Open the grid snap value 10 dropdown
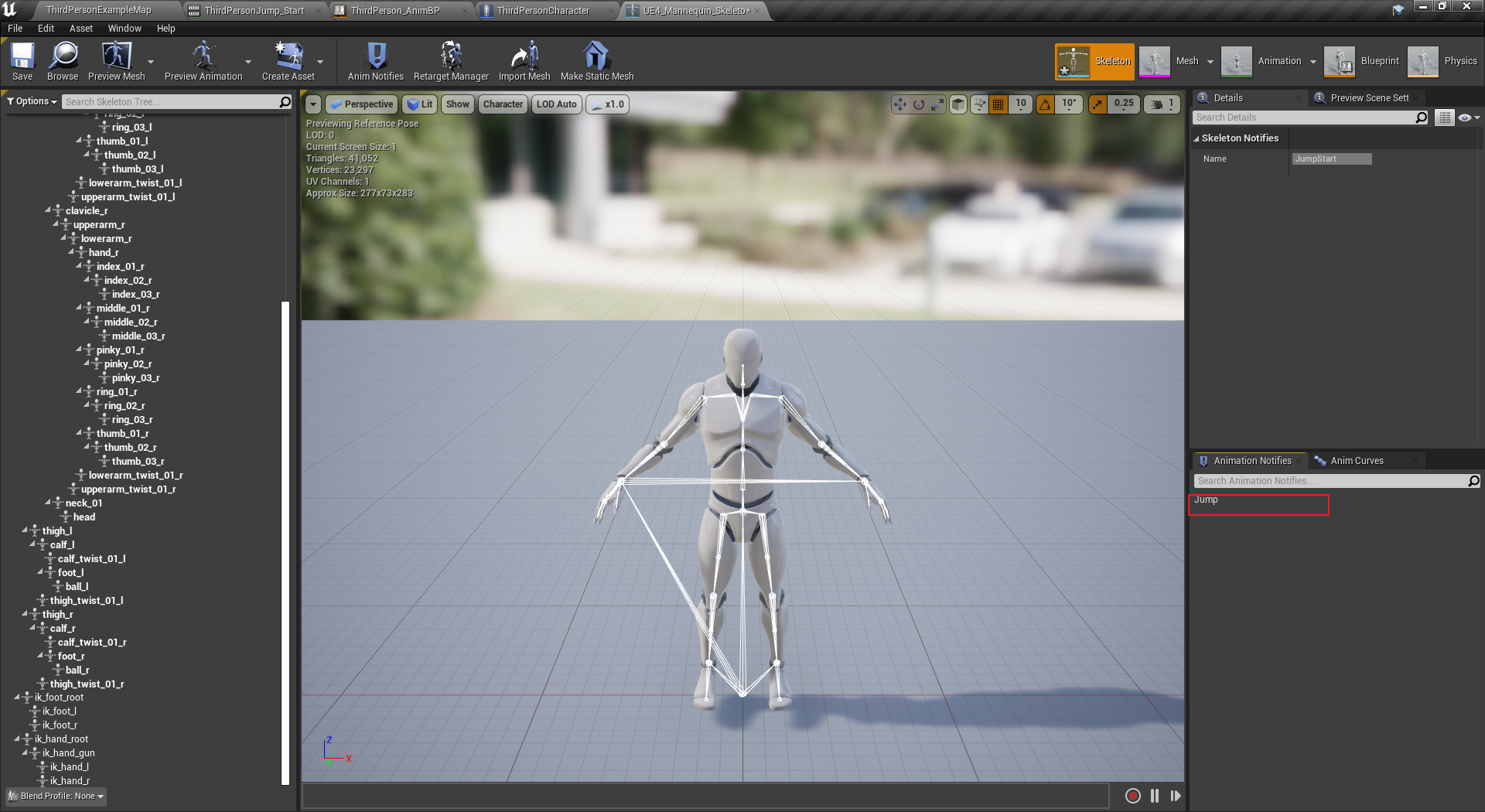 tap(1021, 104)
